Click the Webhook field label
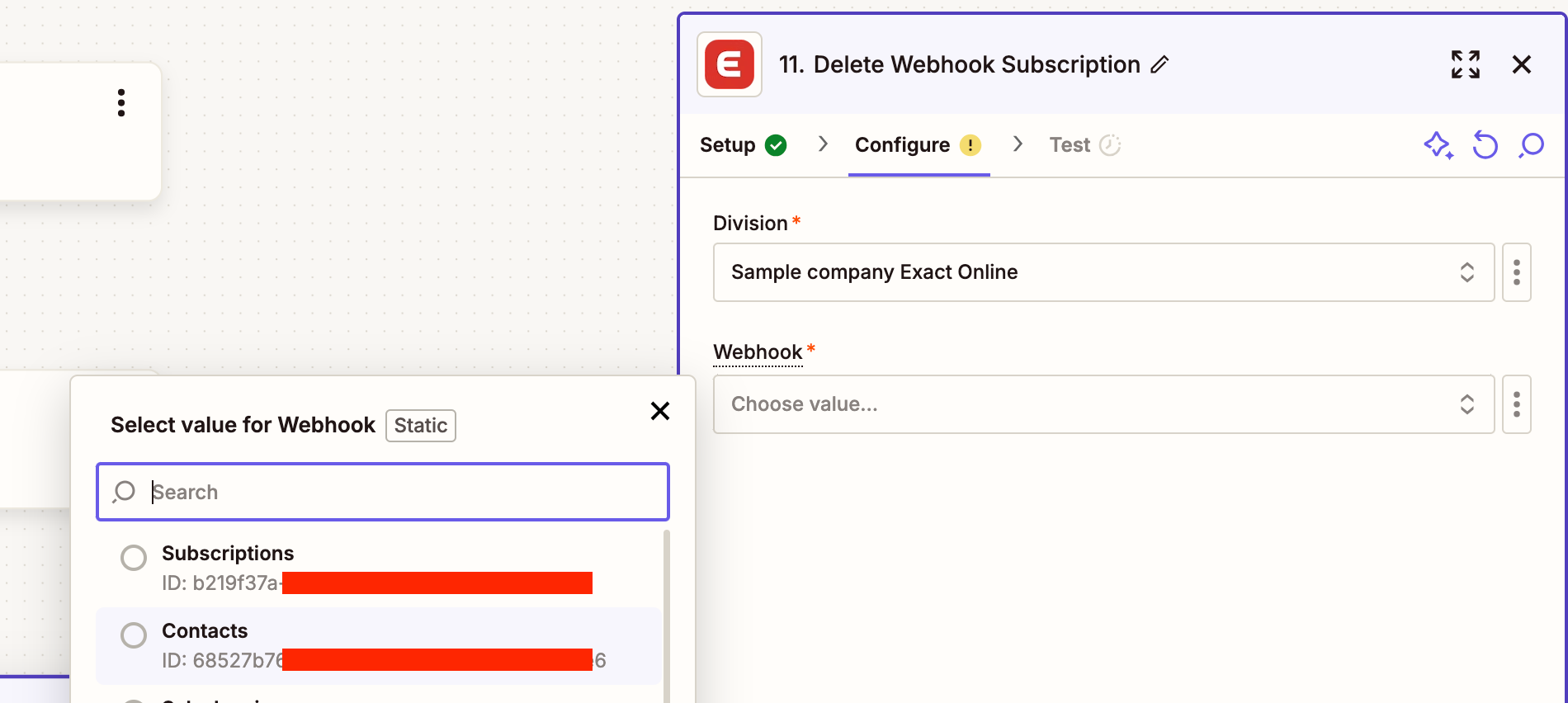Screen dimensions: 1568x703 758,352
